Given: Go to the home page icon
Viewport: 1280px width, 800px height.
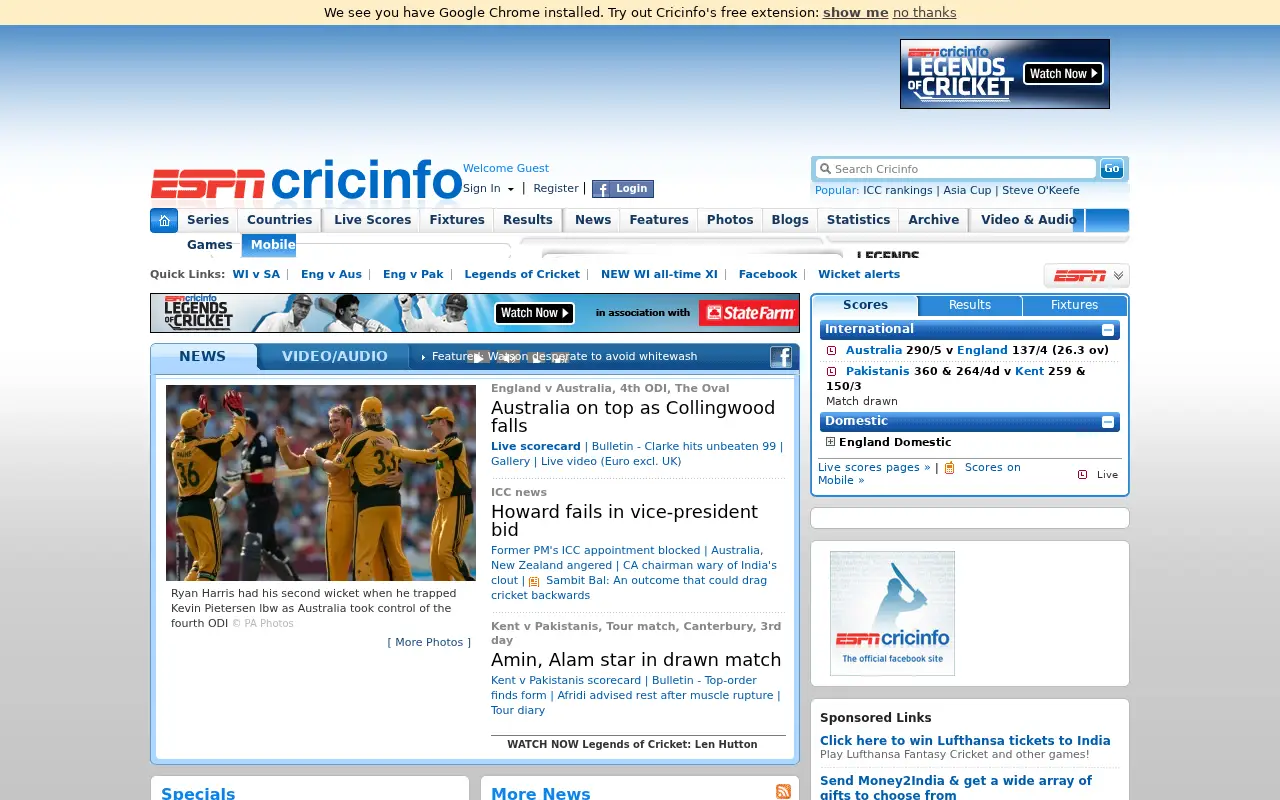Looking at the screenshot, I should tap(164, 220).
